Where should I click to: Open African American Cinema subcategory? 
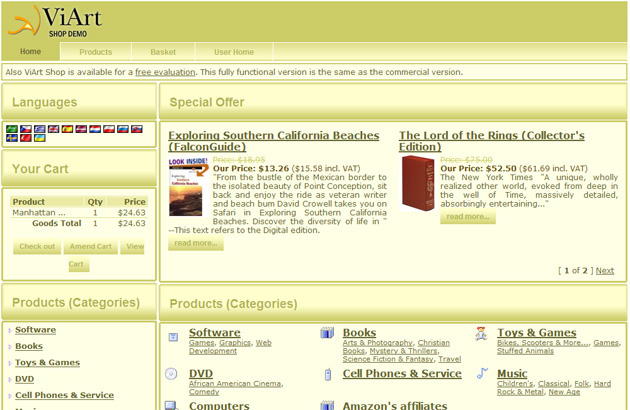(235, 384)
